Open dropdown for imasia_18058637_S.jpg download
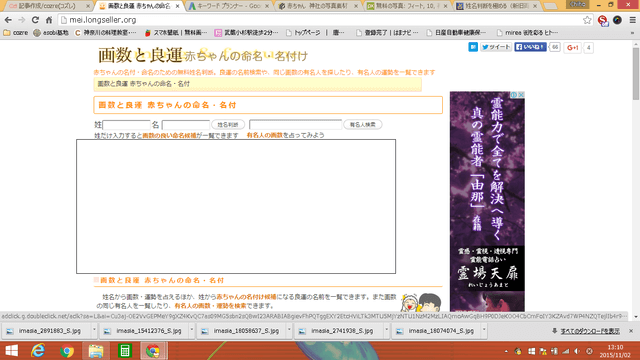 289,330
